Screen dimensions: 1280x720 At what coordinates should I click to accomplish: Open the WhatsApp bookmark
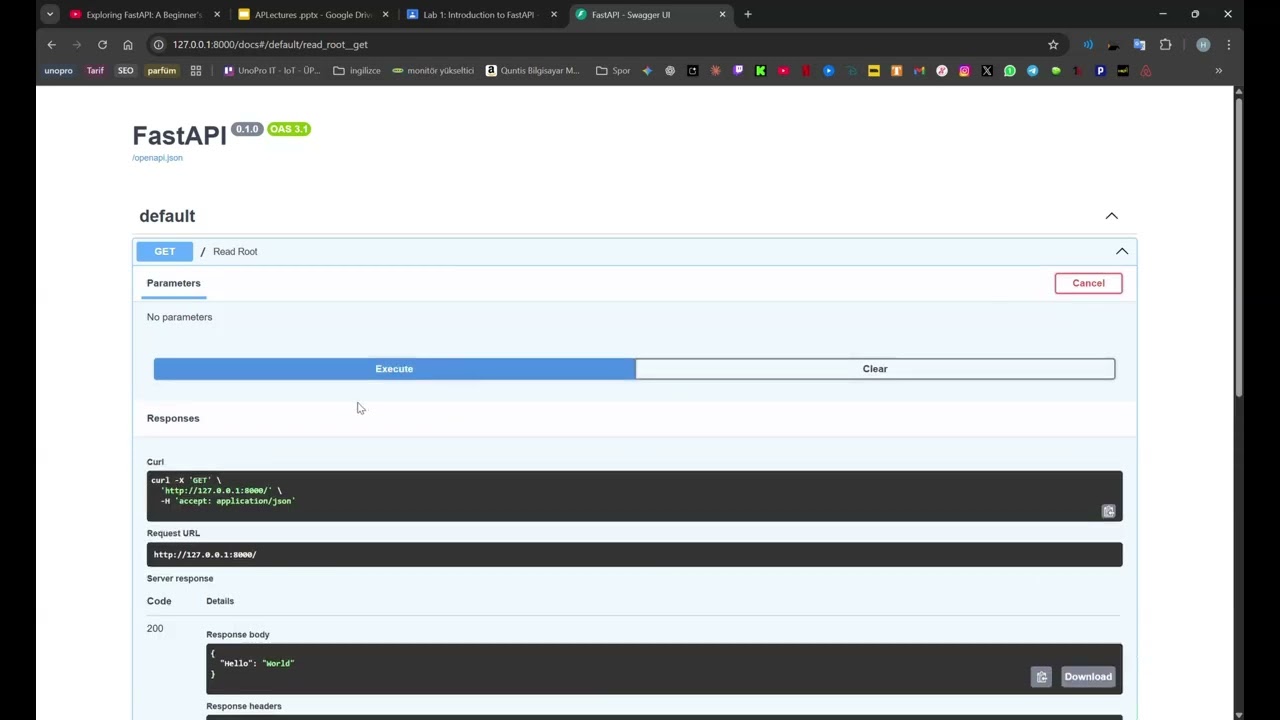(1010, 71)
